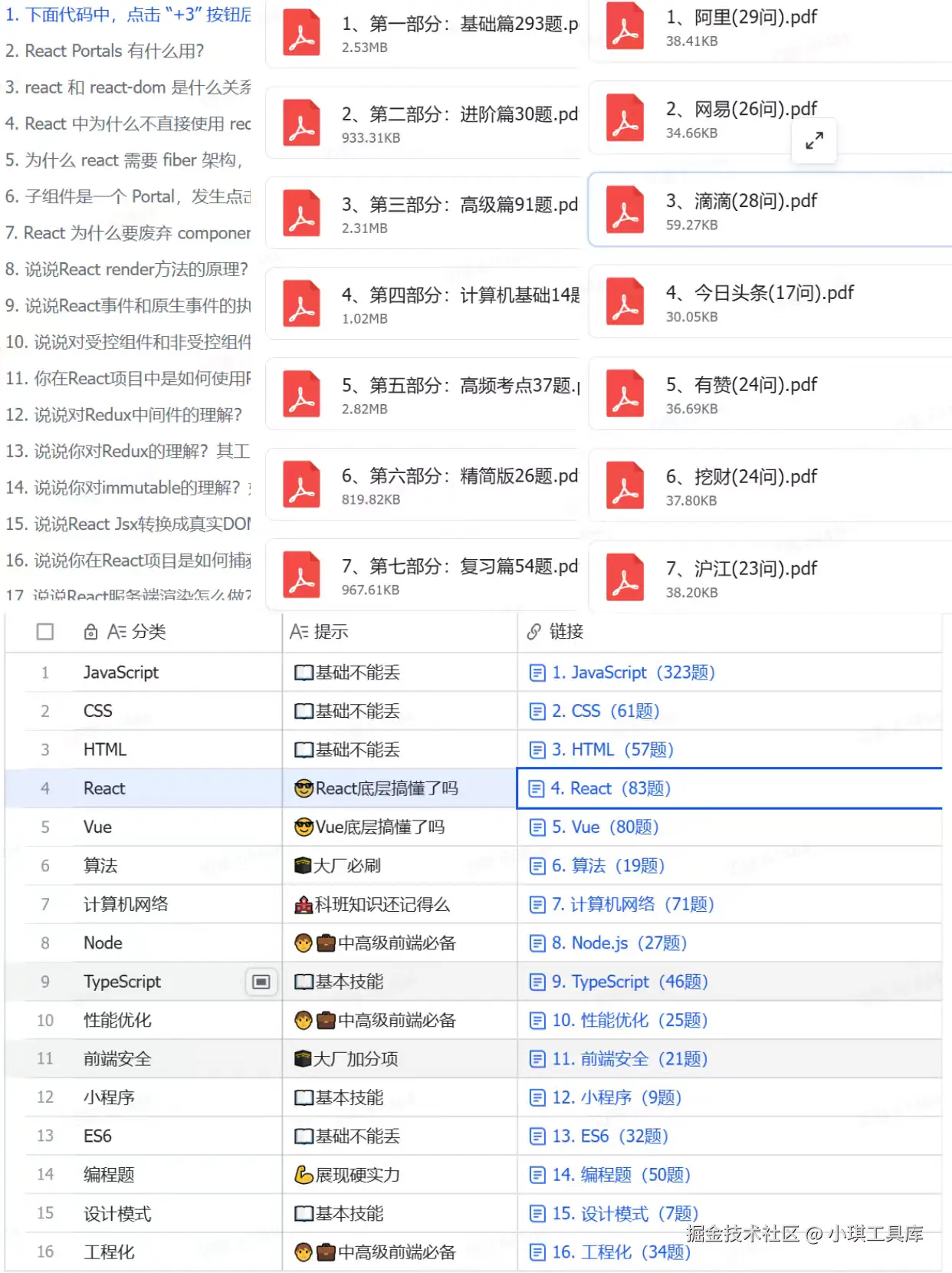Click question 2. React Portals 有什么用?

104,51
